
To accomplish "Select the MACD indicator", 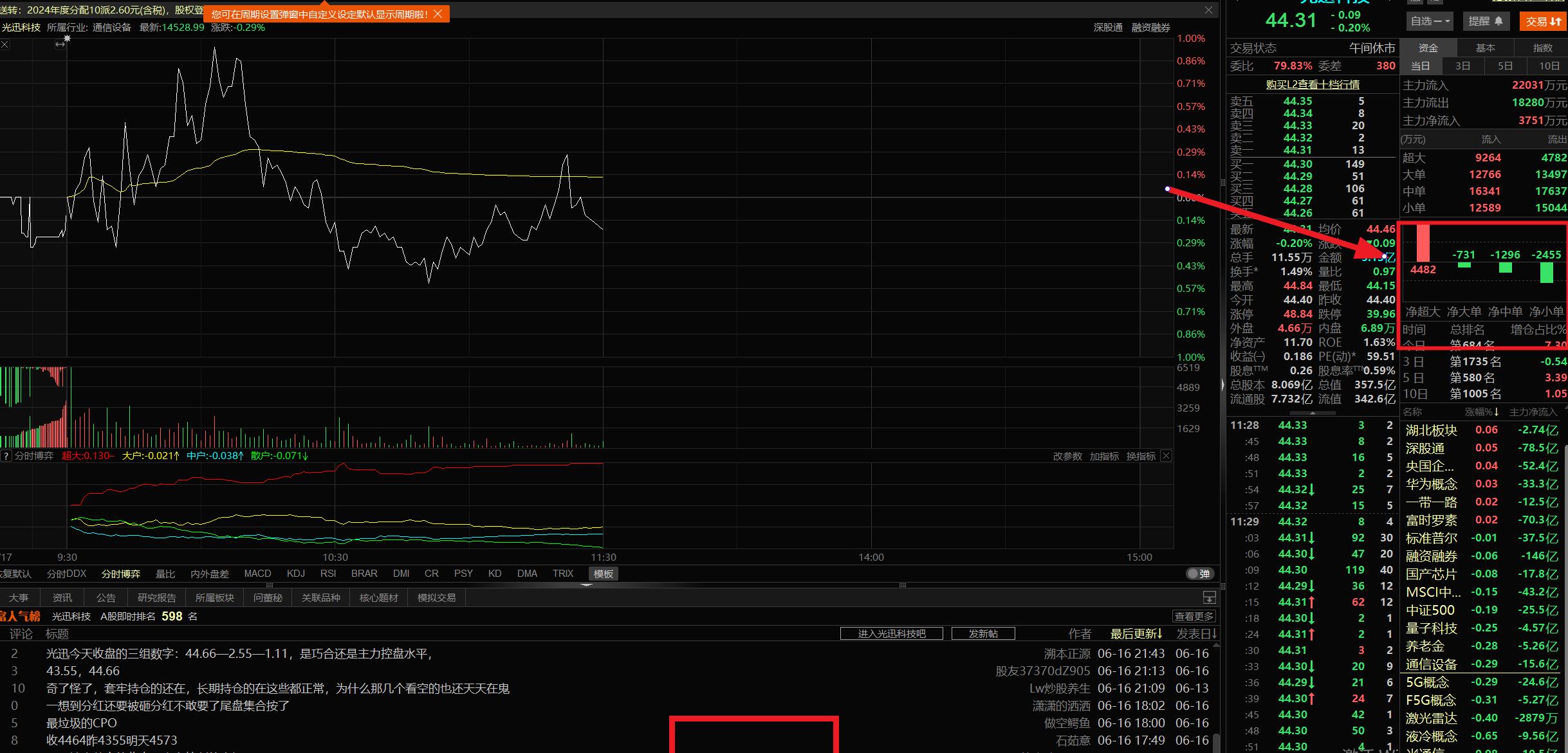I will [x=257, y=574].
